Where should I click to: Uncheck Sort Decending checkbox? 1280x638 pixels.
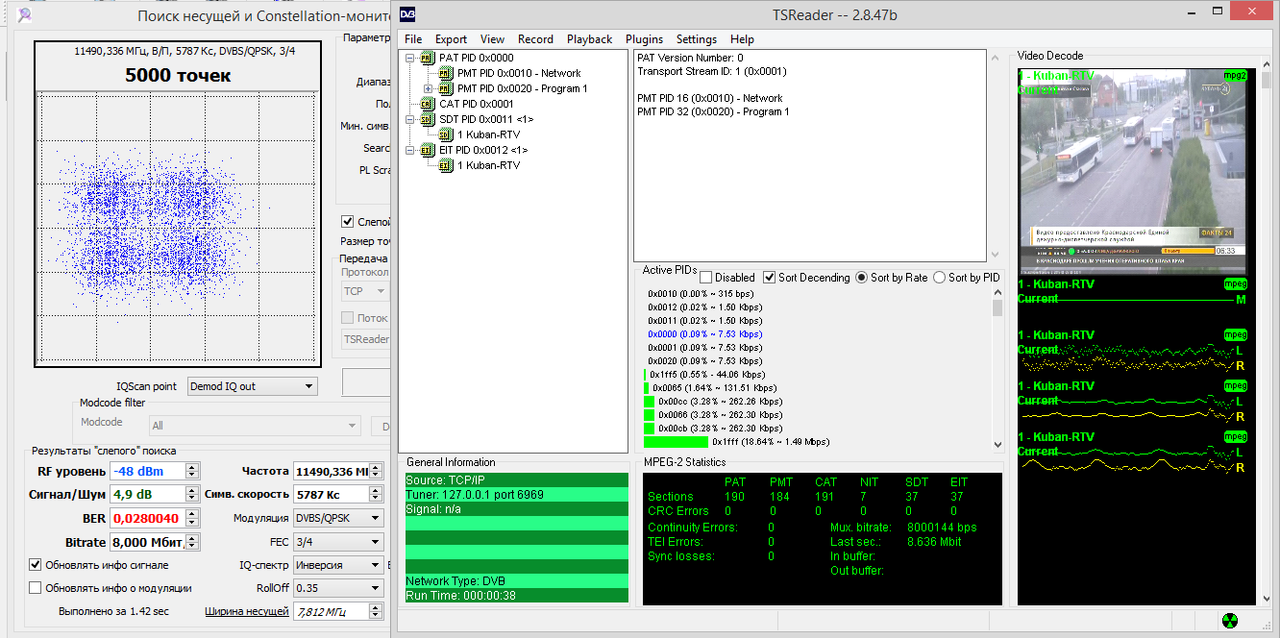pyautogui.click(x=769, y=278)
